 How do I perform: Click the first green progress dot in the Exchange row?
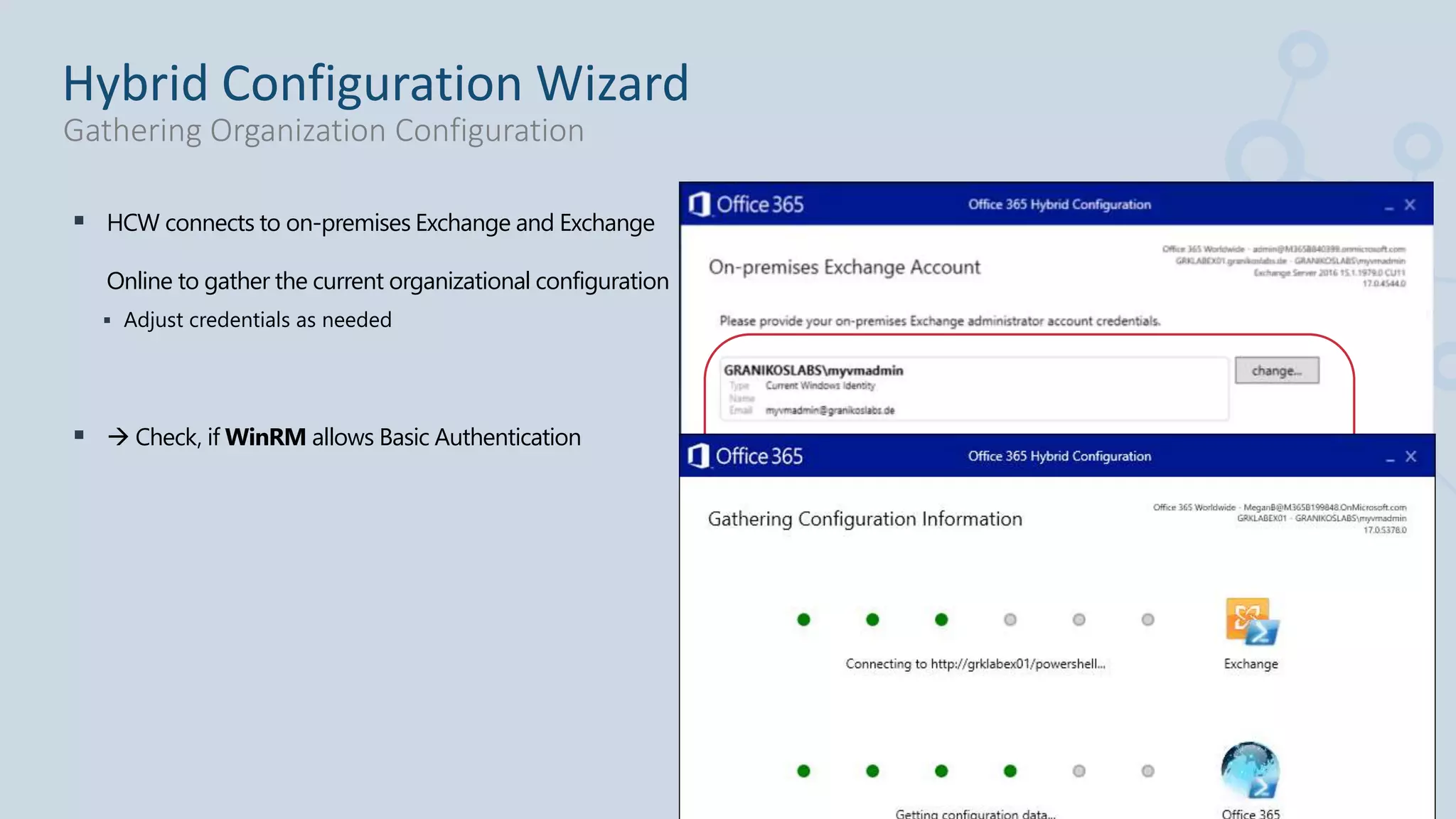(804, 620)
